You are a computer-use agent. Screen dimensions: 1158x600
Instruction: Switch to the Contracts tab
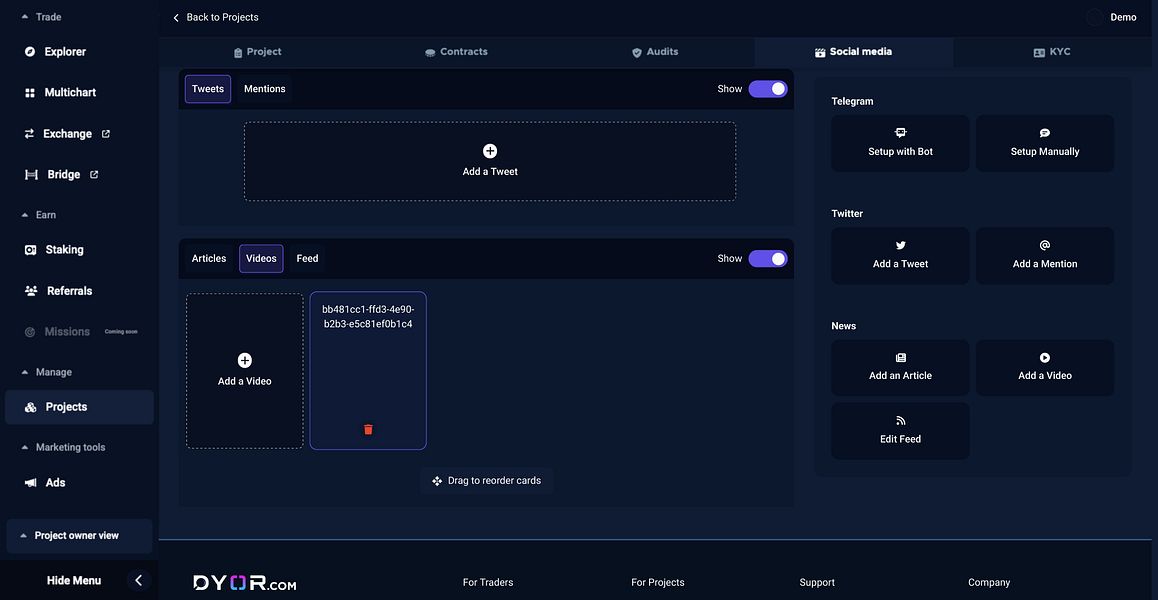(x=456, y=52)
